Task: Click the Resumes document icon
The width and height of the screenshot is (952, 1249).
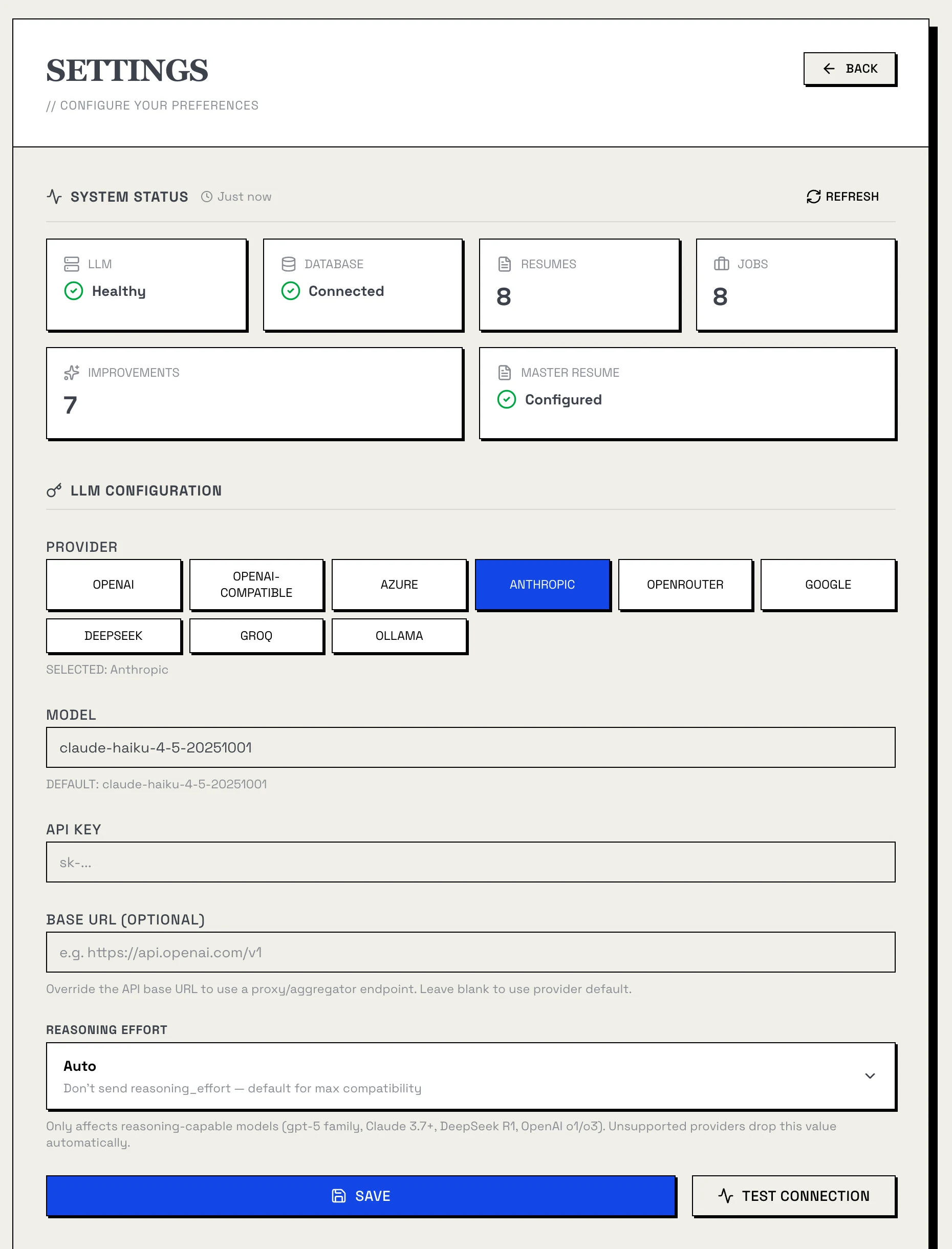Action: [504, 264]
